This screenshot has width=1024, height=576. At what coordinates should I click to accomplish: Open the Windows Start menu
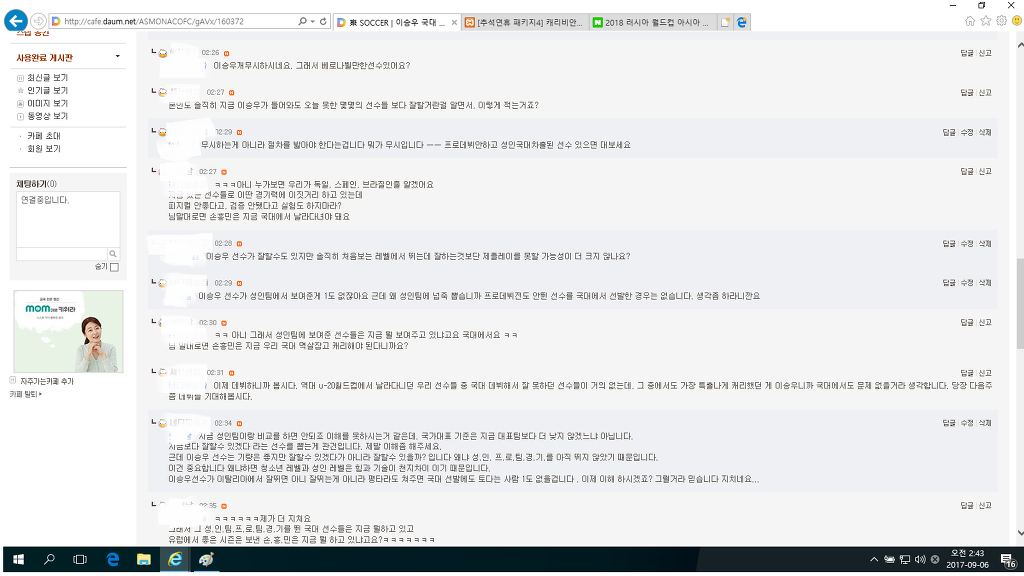pyautogui.click(x=18, y=560)
